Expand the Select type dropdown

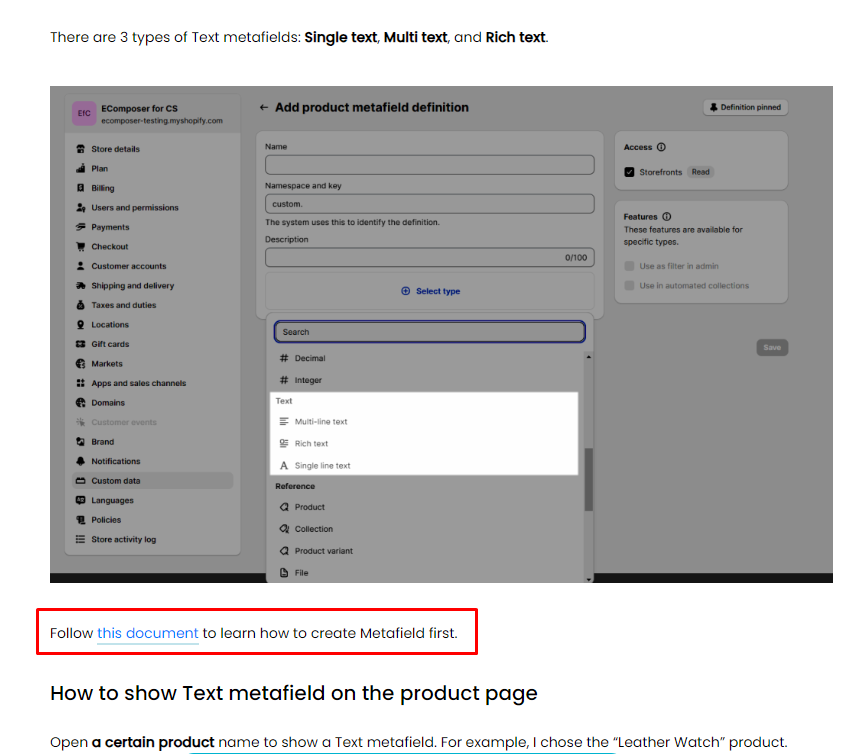point(431,291)
